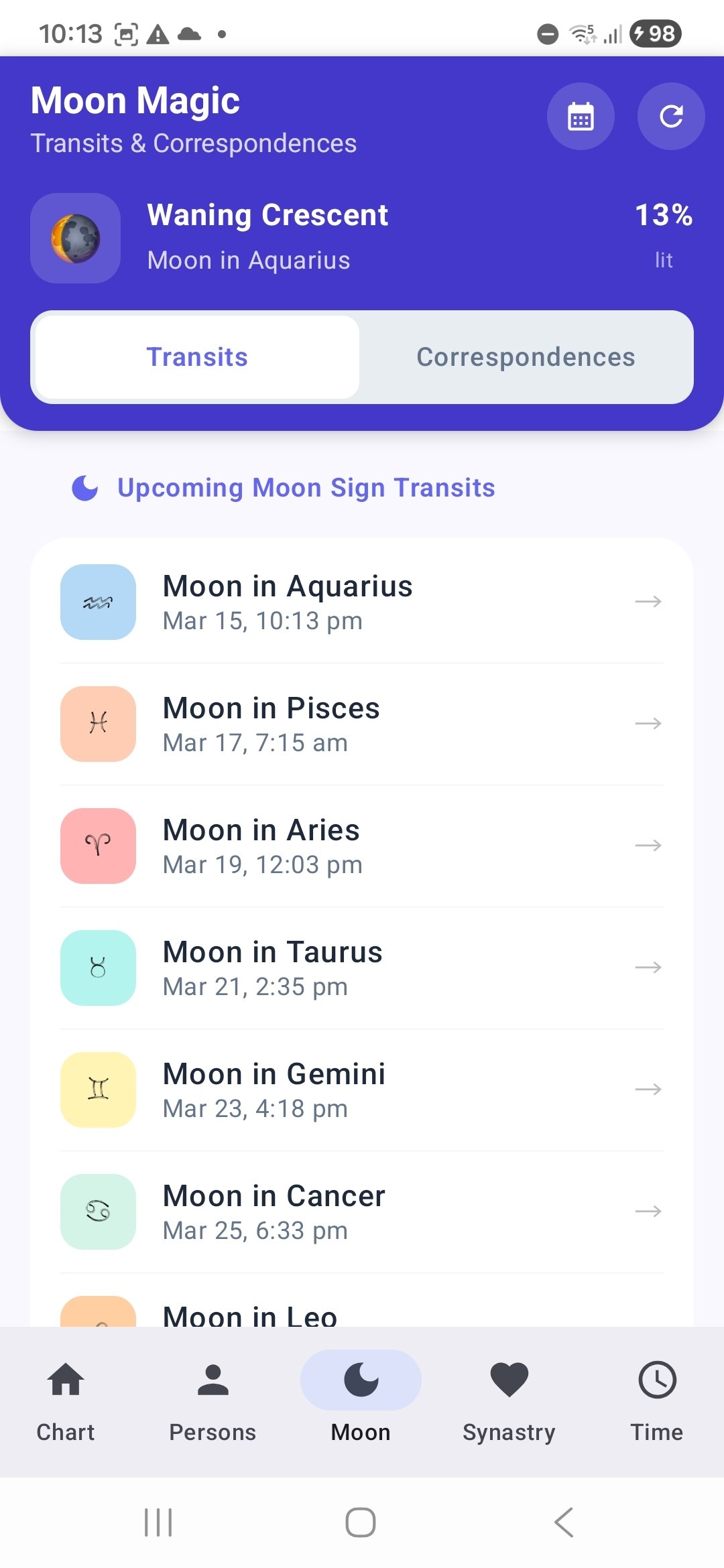Expand Moon in Aquarius arrow
Screen dimensions: 724x1568
coord(648,602)
